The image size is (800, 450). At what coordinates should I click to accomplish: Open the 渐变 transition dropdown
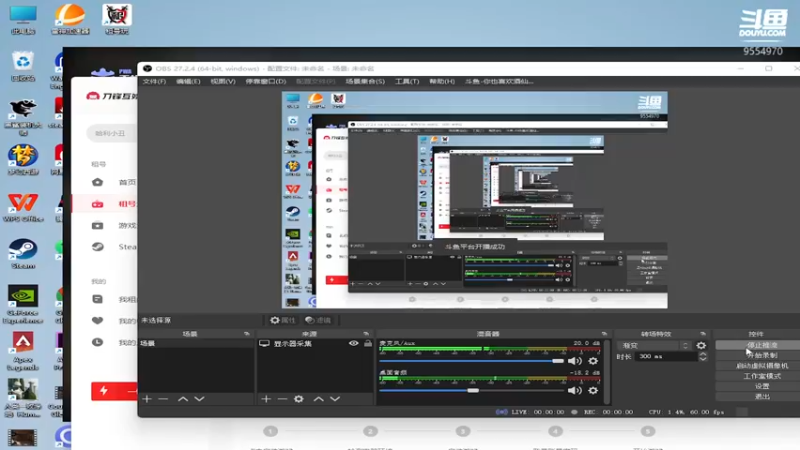pos(654,345)
